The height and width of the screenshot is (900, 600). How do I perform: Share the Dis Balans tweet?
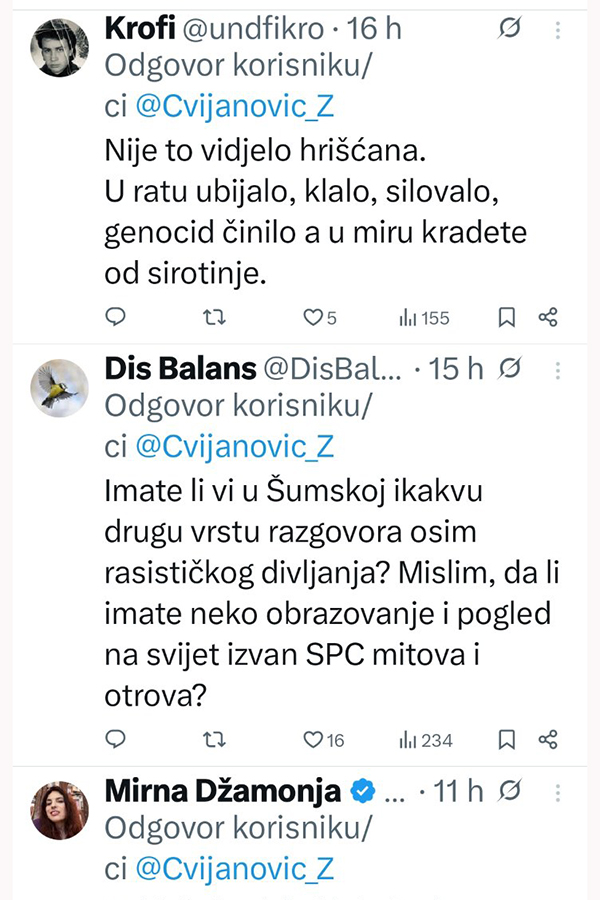(547, 740)
